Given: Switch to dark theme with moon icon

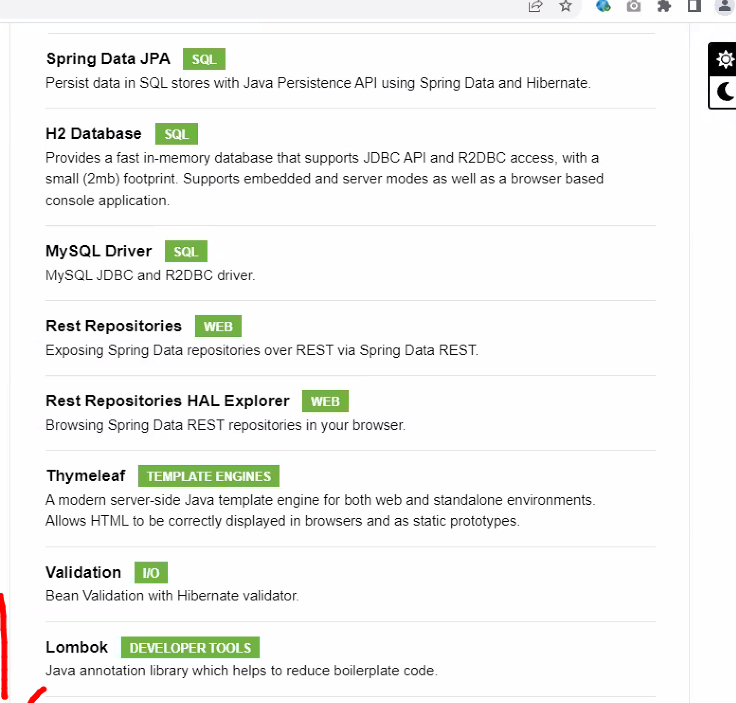Looking at the screenshot, I should 724,92.
